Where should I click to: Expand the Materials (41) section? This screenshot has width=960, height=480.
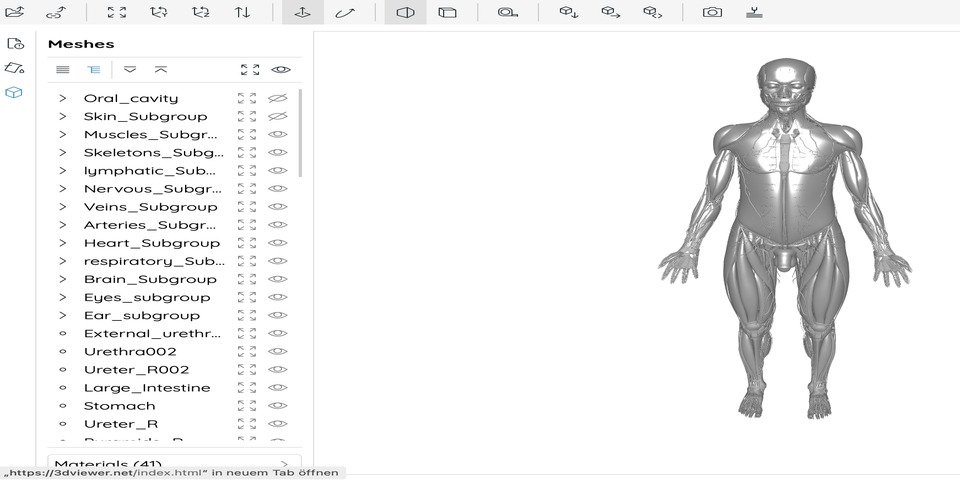(x=174, y=464)
